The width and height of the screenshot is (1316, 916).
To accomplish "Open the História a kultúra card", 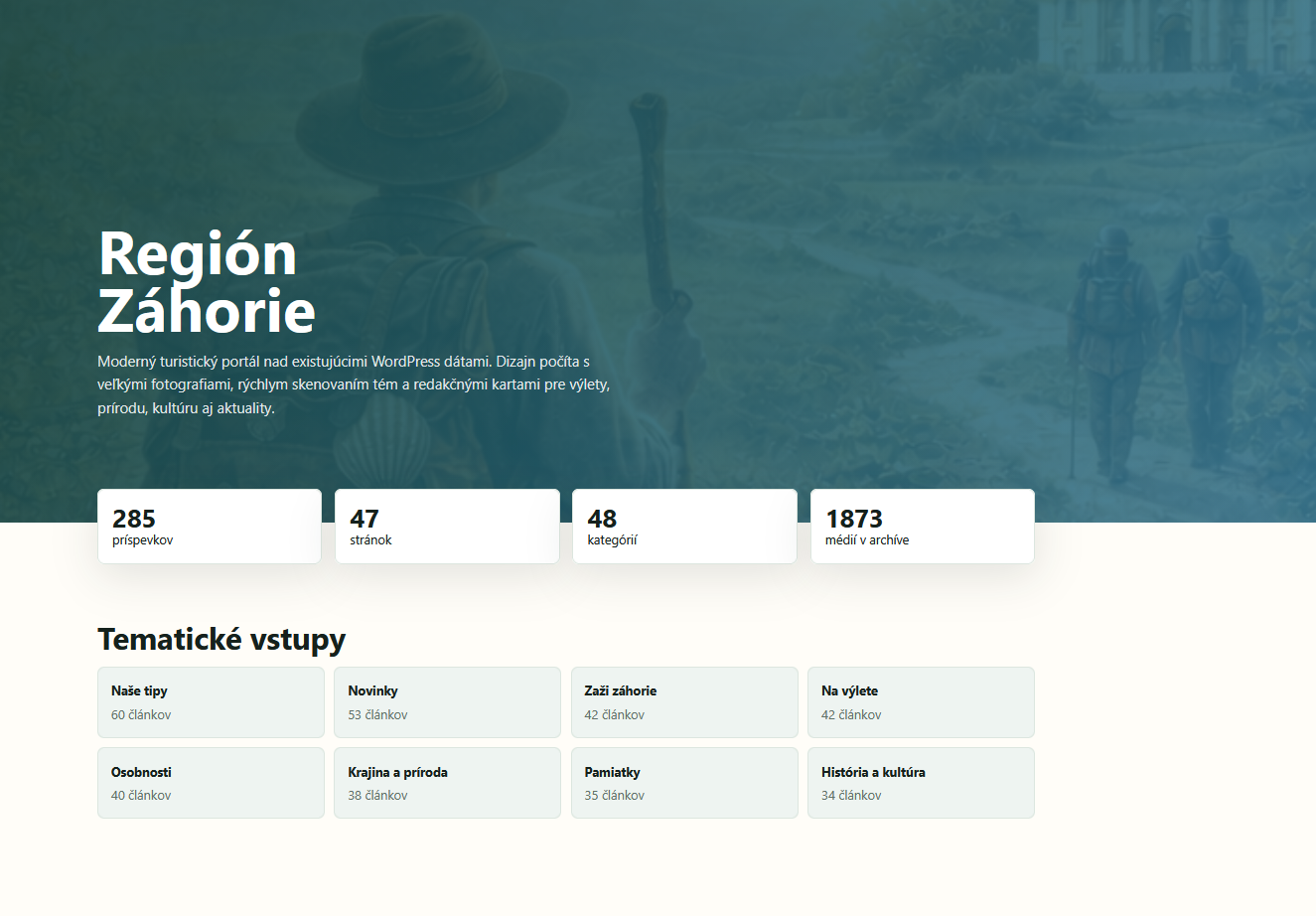I will [x=921, y=783].
